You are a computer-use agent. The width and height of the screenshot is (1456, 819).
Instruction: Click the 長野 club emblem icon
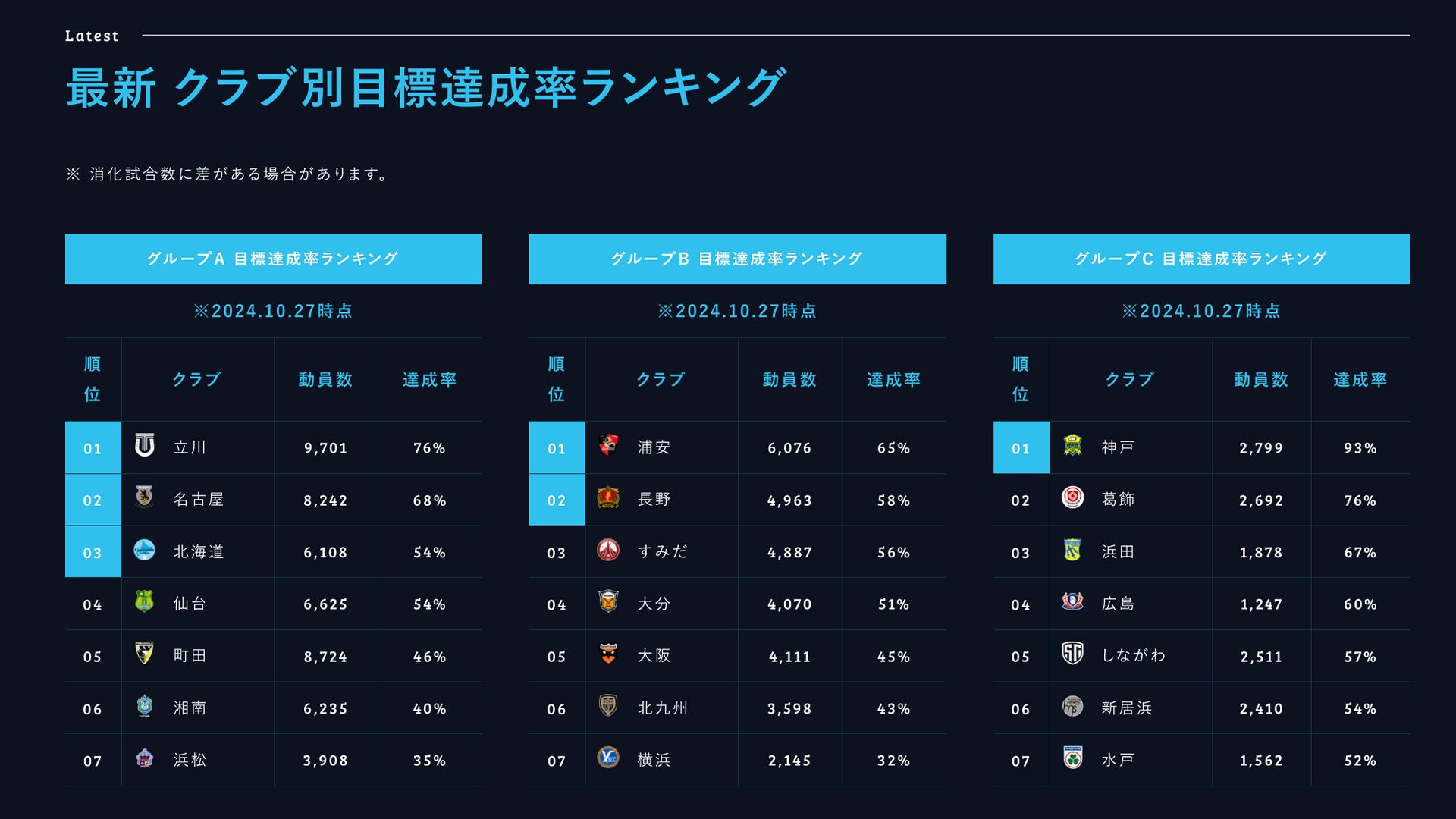click(x=608, y=497)
